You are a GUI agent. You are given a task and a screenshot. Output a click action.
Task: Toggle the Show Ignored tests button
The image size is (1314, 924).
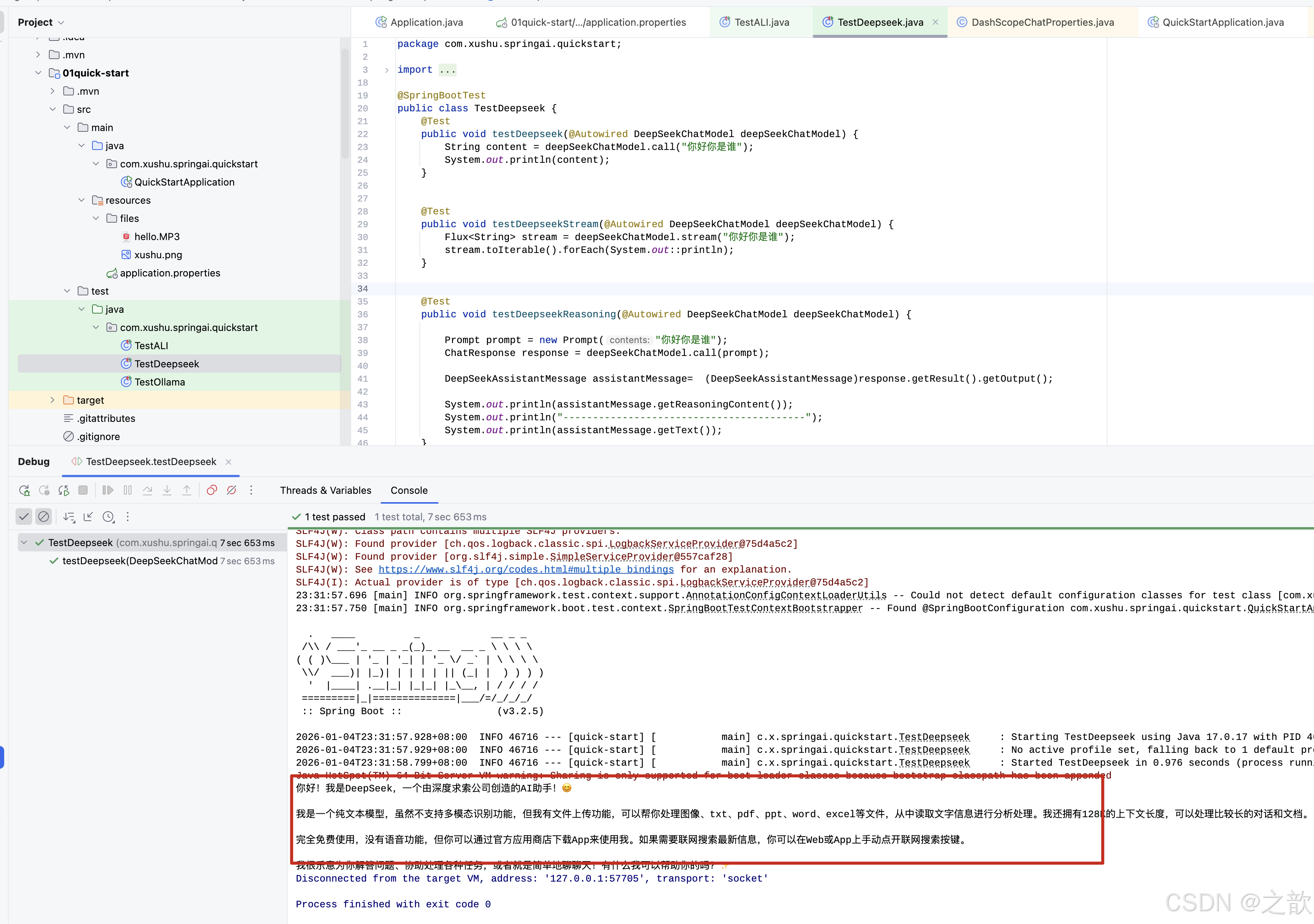[x=44, y=517]
